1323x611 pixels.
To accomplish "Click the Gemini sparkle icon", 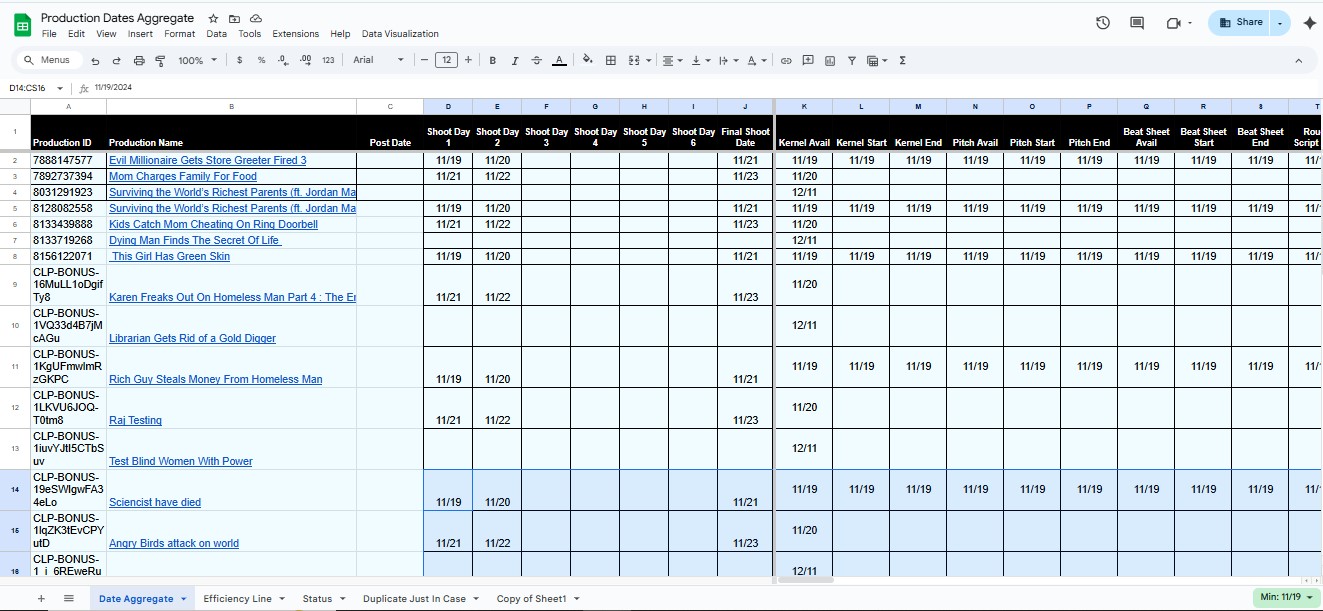I will tap(1309, 23).
